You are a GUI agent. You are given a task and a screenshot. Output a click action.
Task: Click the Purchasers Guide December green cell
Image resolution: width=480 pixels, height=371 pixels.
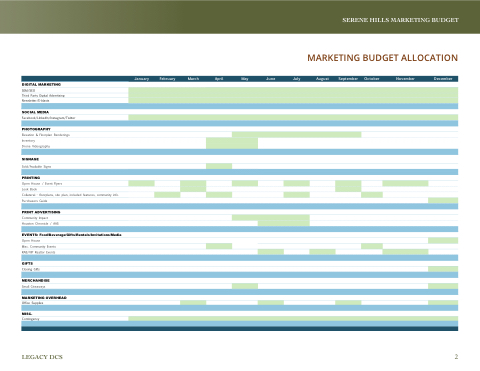pyautogui.click(x=443, y=201)
